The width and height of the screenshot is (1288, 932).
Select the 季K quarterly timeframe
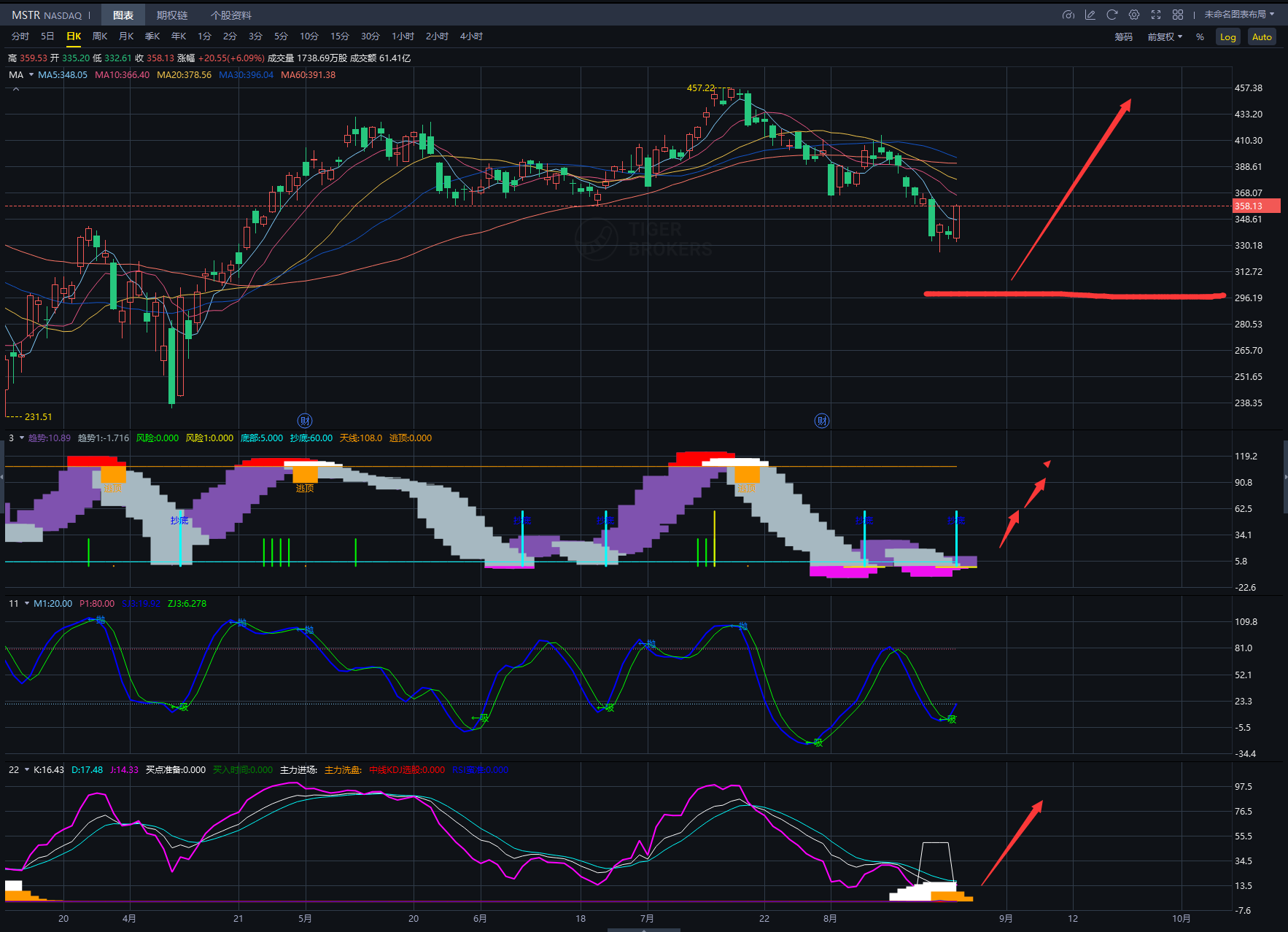coord(152,36)
